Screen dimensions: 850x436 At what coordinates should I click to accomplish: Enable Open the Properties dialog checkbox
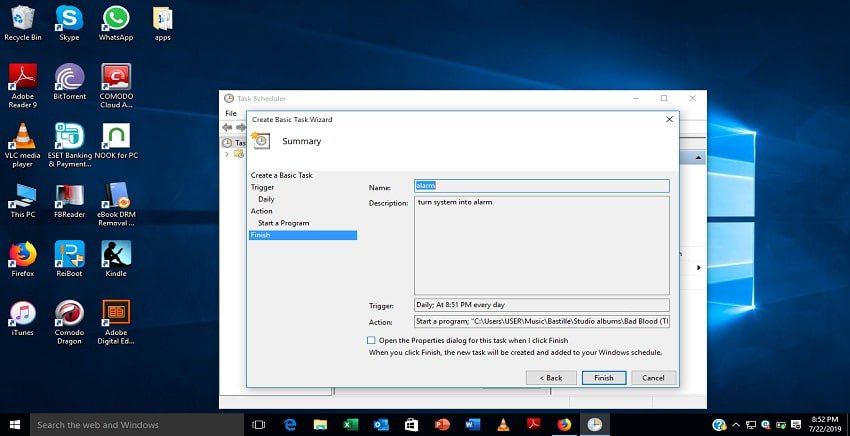(371, 341)
